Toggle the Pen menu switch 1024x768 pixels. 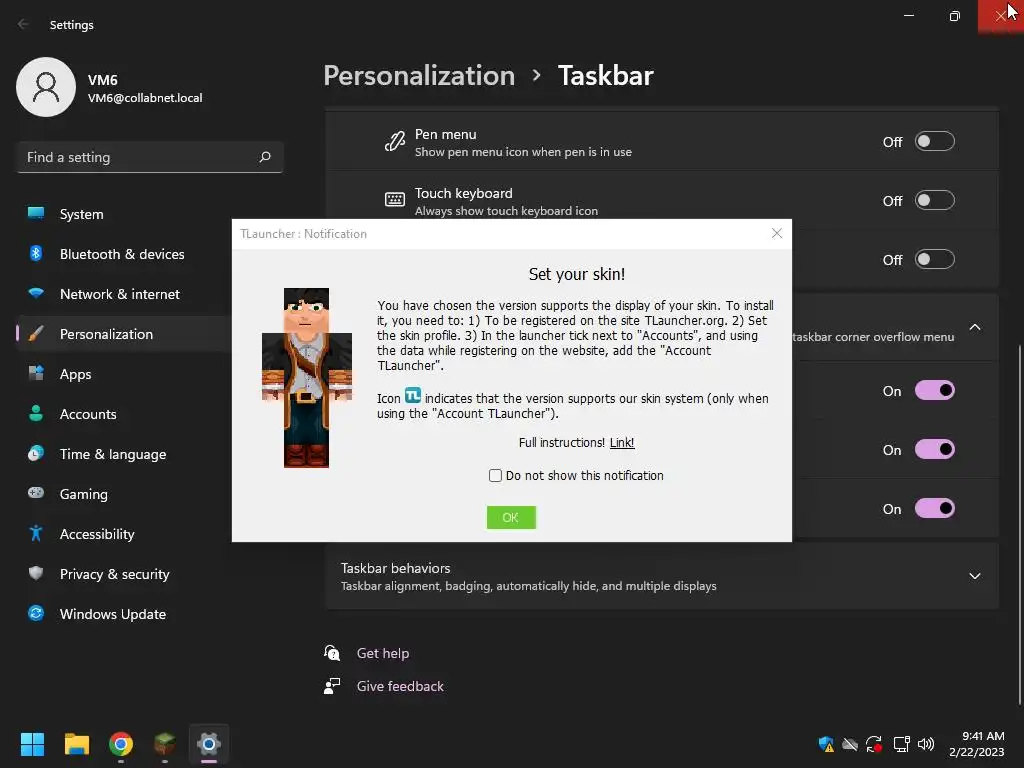935,141
